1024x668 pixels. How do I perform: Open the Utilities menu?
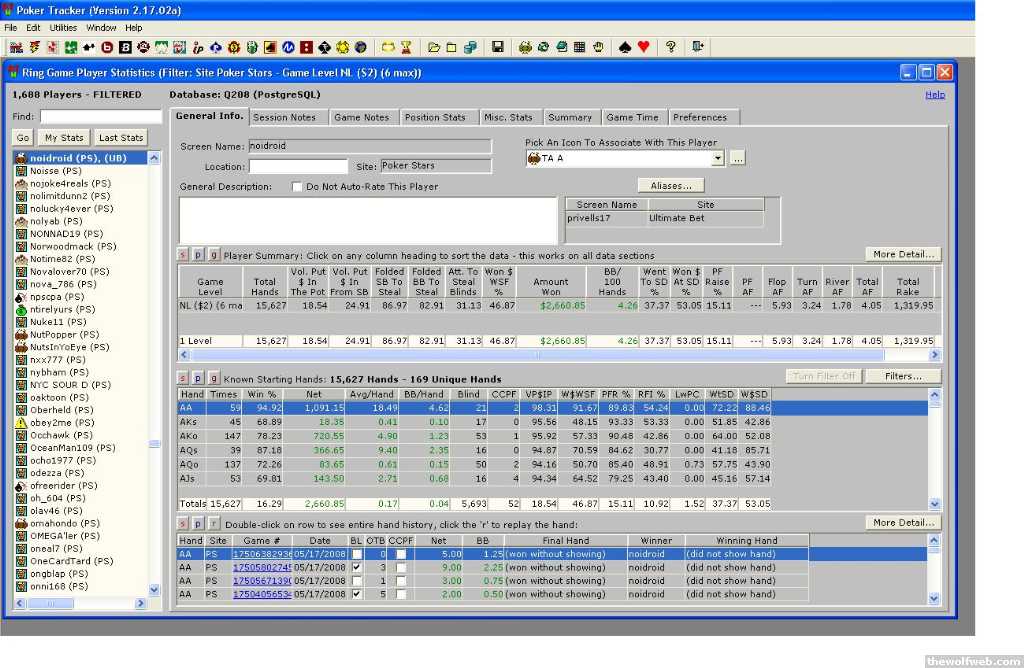pos(63,28)
